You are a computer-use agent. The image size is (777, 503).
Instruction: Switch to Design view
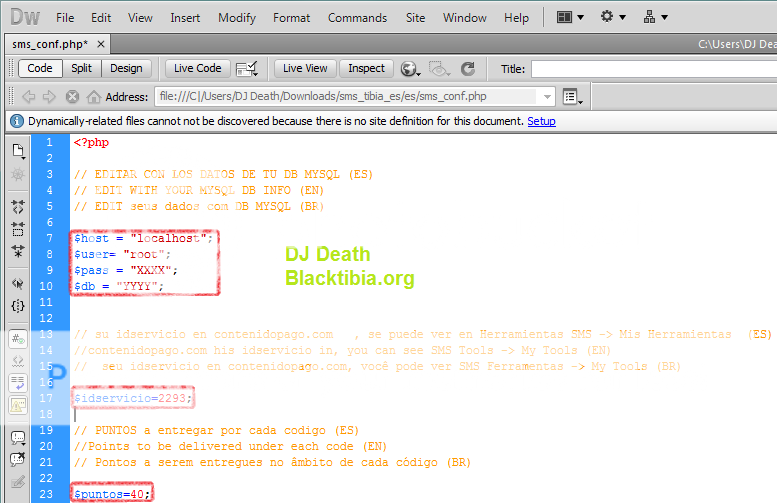click(x=126, y=68)
